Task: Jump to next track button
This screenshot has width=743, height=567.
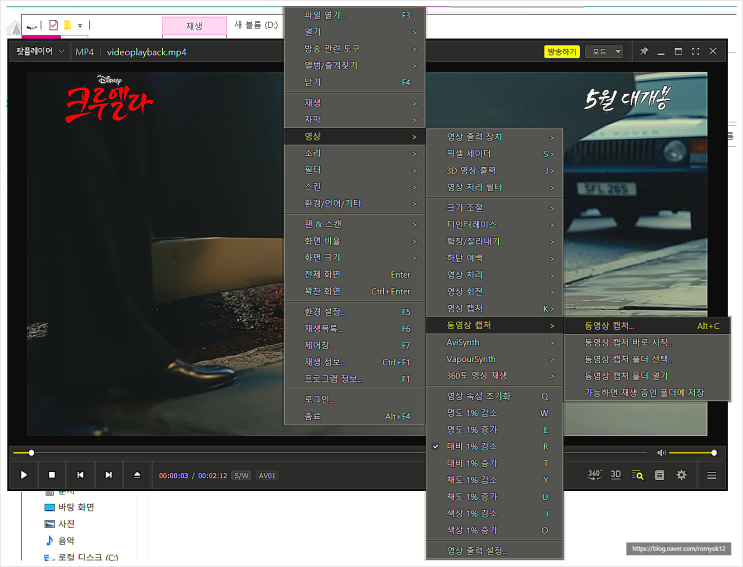Action: coord(109,475)
